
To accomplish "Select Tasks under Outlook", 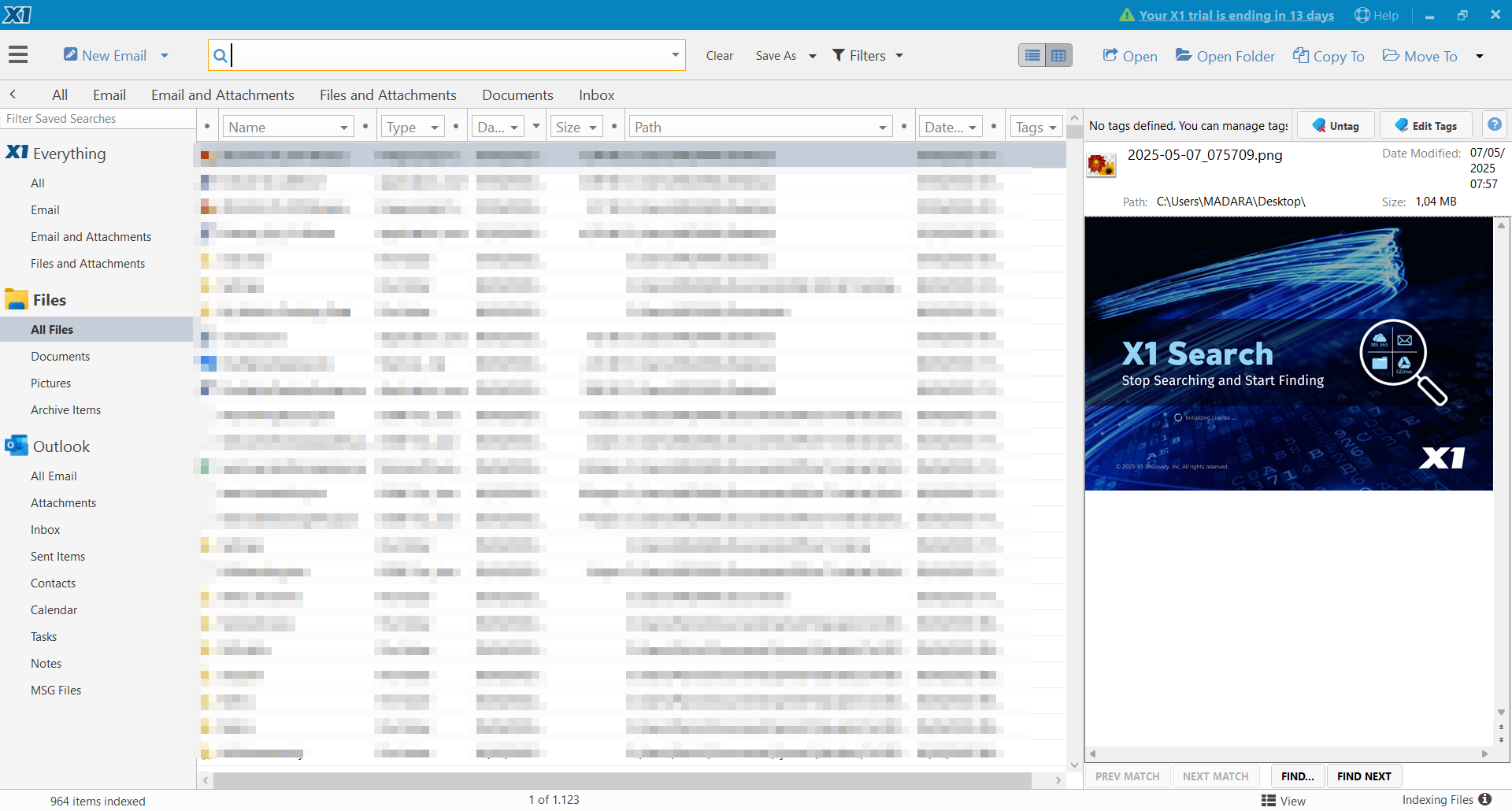I will pyautogui.click(x=44, y=637).
